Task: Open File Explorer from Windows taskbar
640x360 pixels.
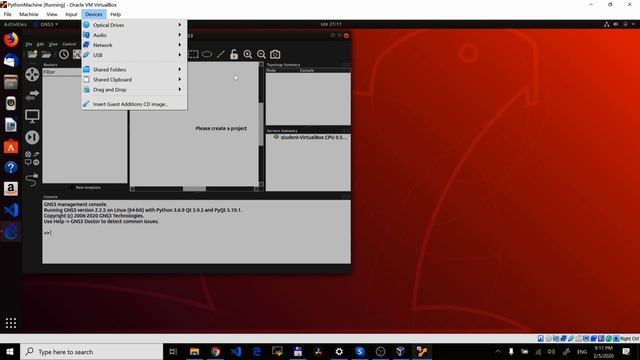Action: (194, 352)
